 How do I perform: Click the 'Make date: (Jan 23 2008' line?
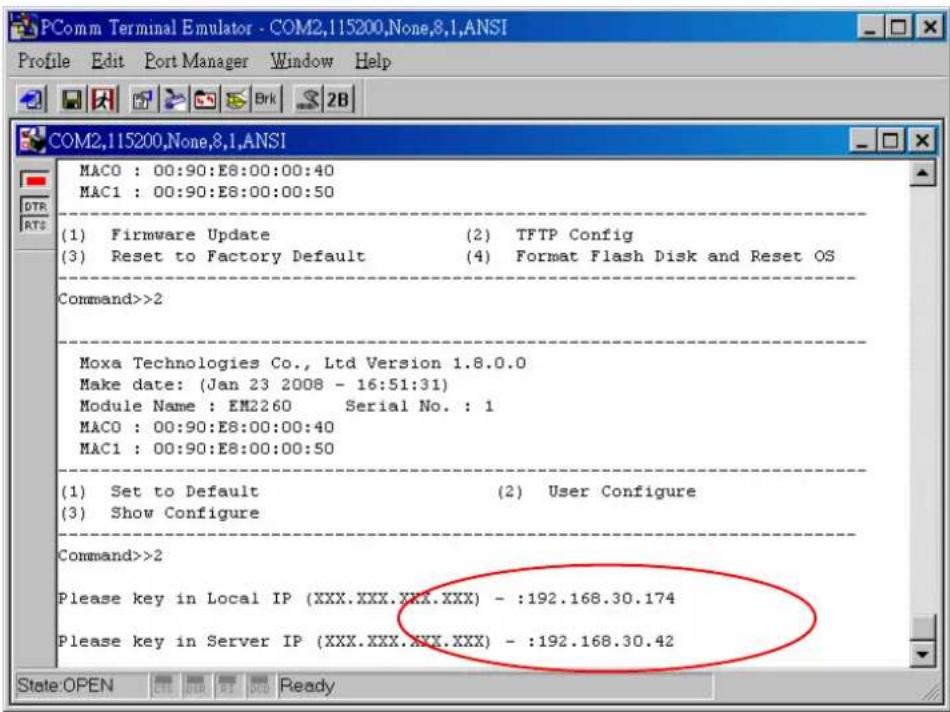264,385
